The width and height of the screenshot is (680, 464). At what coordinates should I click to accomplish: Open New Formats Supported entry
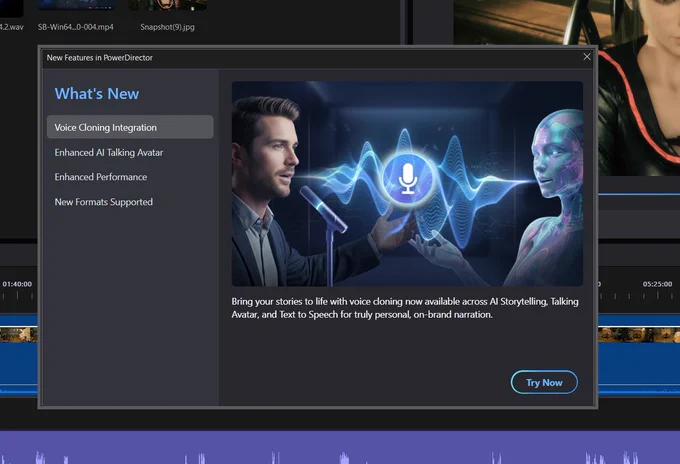coord(104,202)
